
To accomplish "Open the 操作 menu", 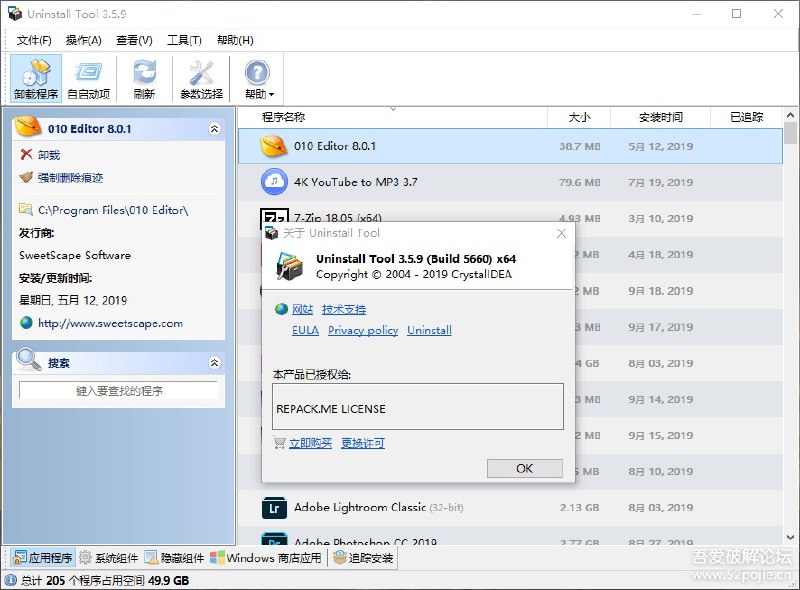I will coord(85,40).
